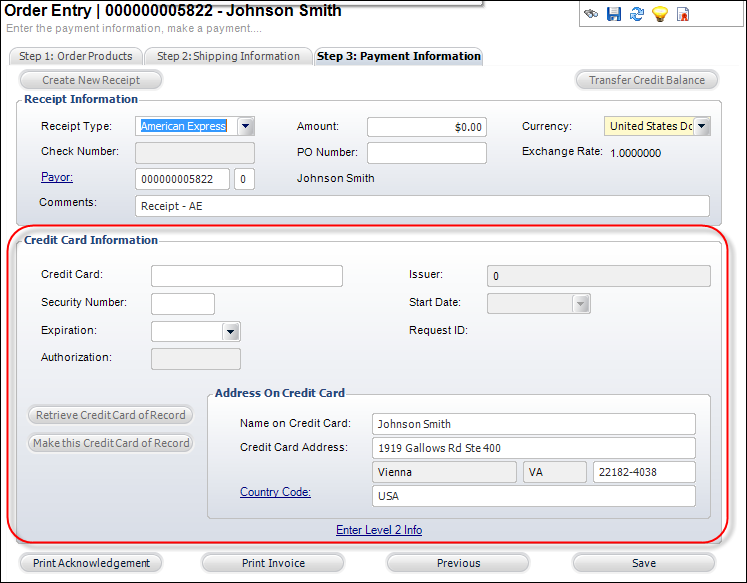Click the binoculars search icon
The height and width of the screenshot is (583, 747).
[591, 14]
